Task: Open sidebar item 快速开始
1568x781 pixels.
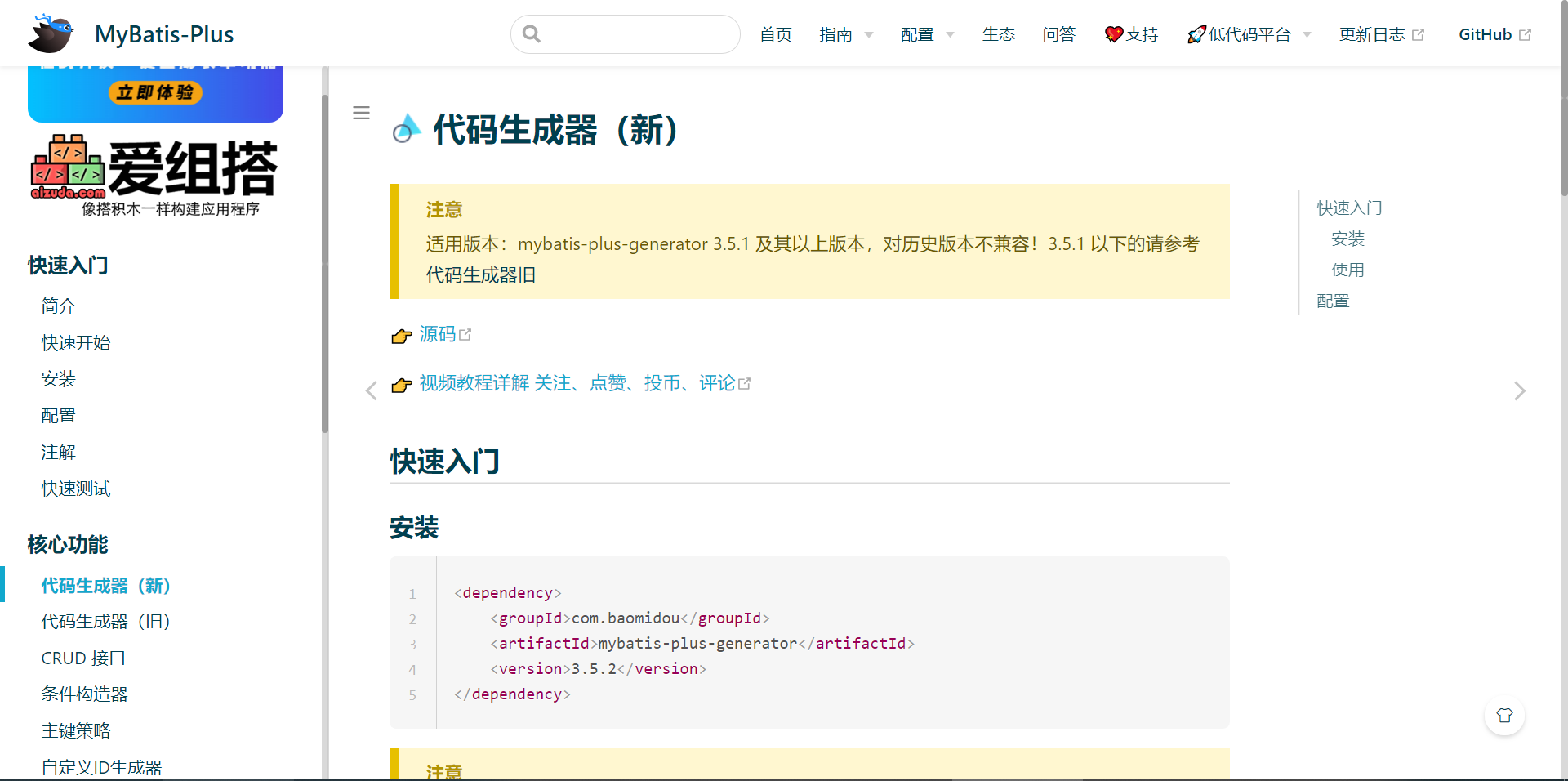Action: pos(76,342)
